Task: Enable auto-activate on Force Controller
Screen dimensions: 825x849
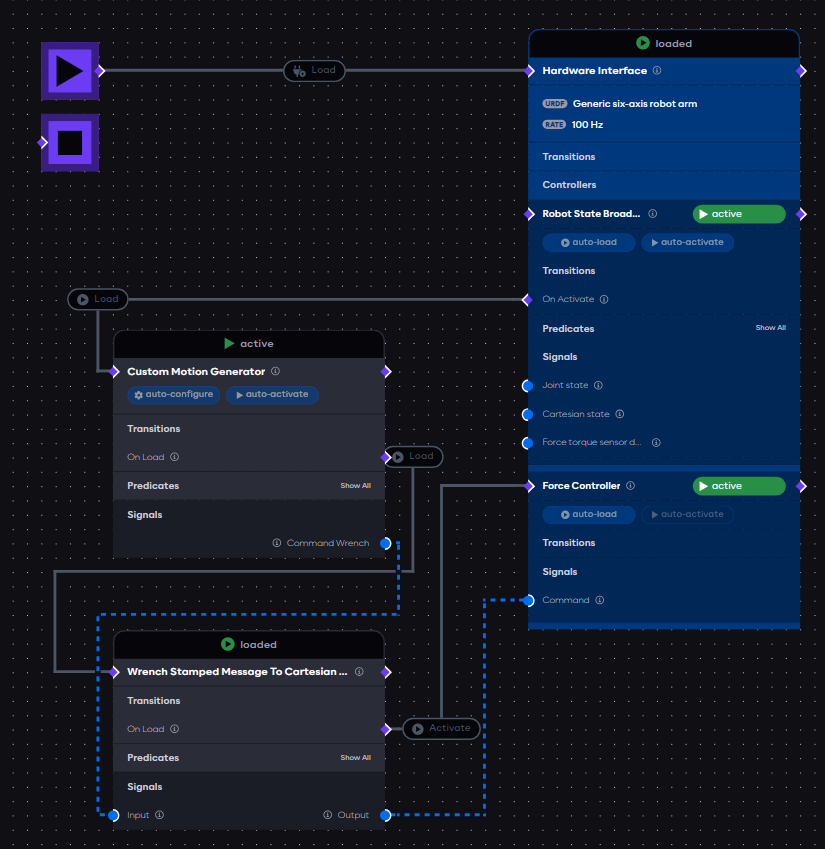Action: point(687,514)
